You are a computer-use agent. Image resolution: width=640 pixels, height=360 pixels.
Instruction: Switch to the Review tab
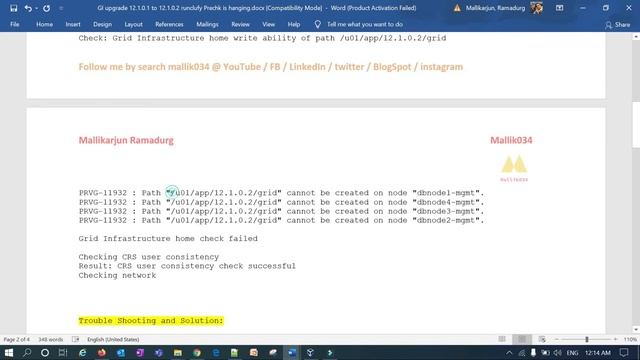[x=240, y=24]
